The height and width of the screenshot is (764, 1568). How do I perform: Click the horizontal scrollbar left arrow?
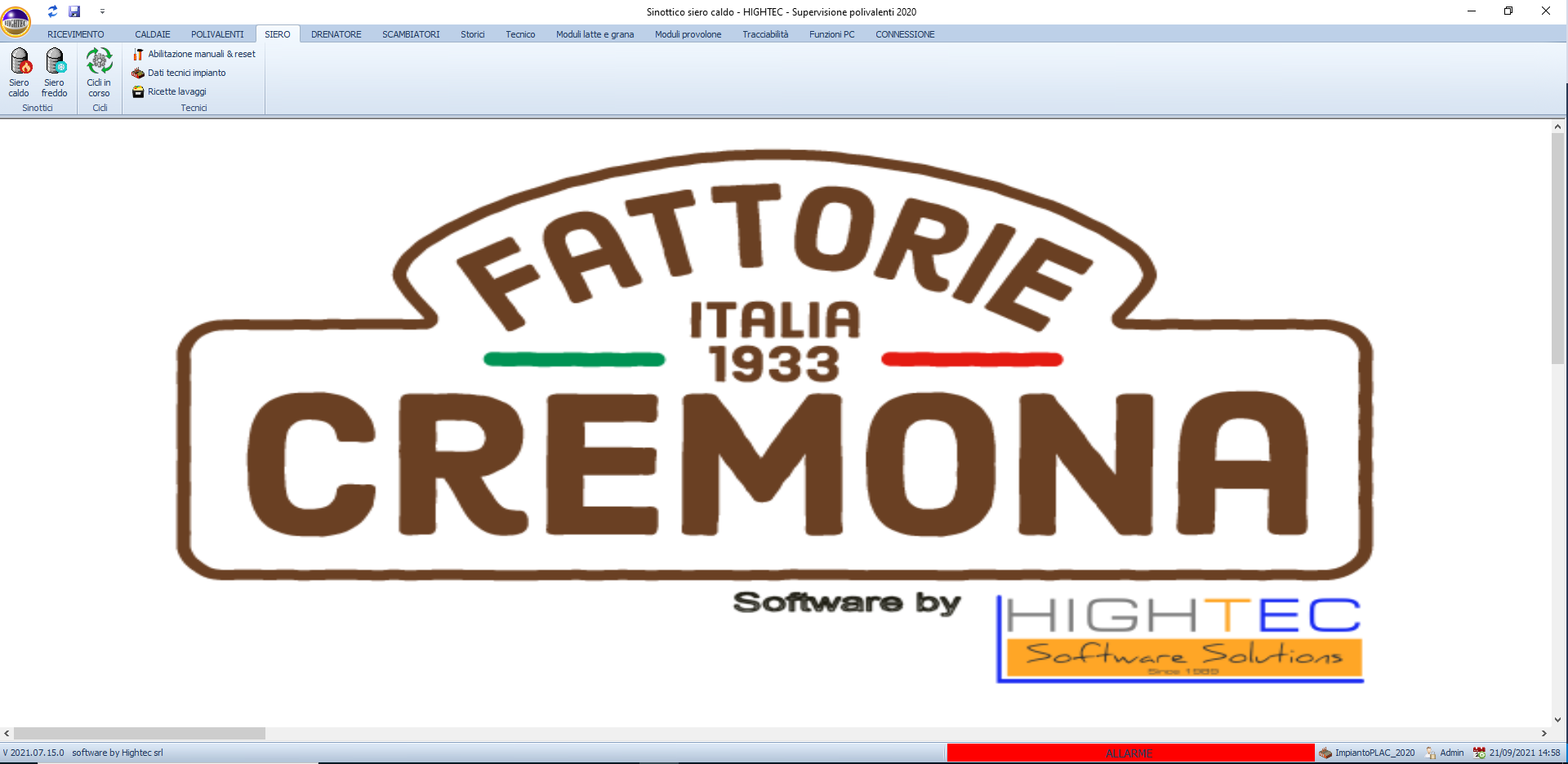coord(7,733)
